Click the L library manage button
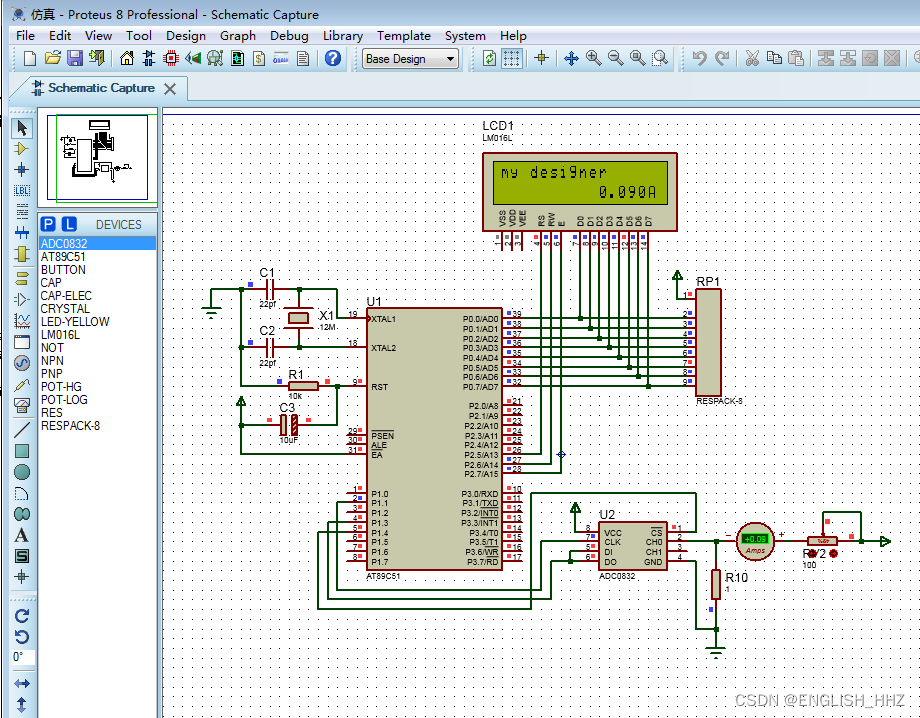Screen dimensions: 920x718 point(68,224)
